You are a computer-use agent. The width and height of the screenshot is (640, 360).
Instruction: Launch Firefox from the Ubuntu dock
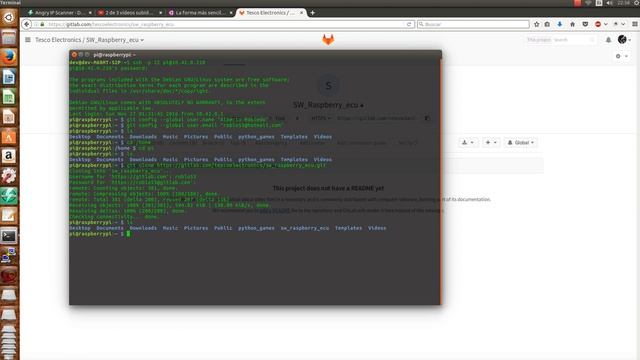[9, 57]
